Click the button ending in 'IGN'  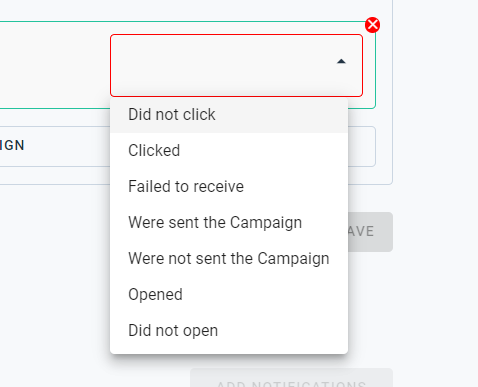(55, 146)
